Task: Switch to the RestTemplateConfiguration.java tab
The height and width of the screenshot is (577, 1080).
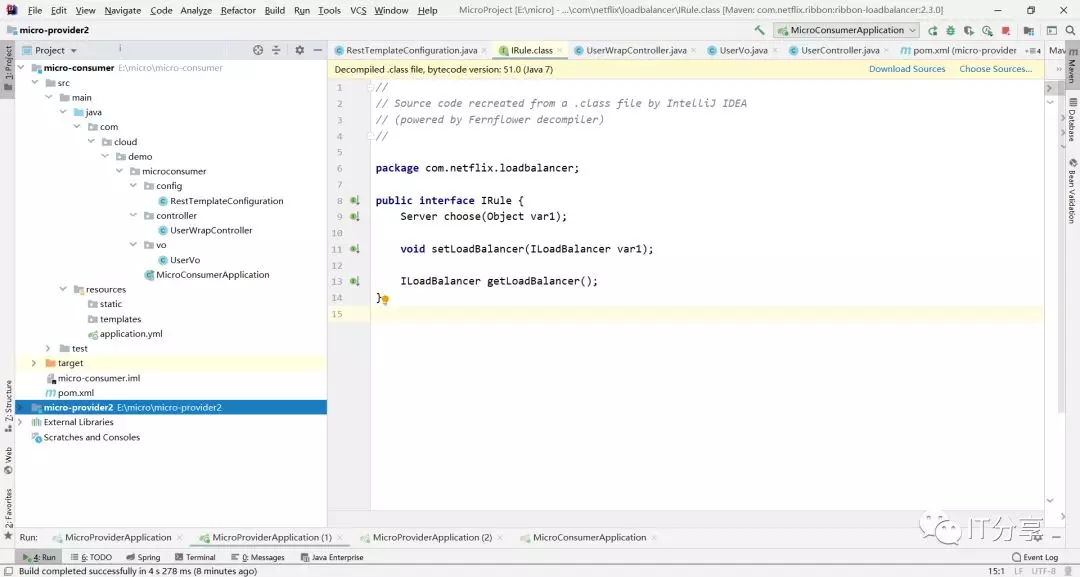Action: point(411,50)
